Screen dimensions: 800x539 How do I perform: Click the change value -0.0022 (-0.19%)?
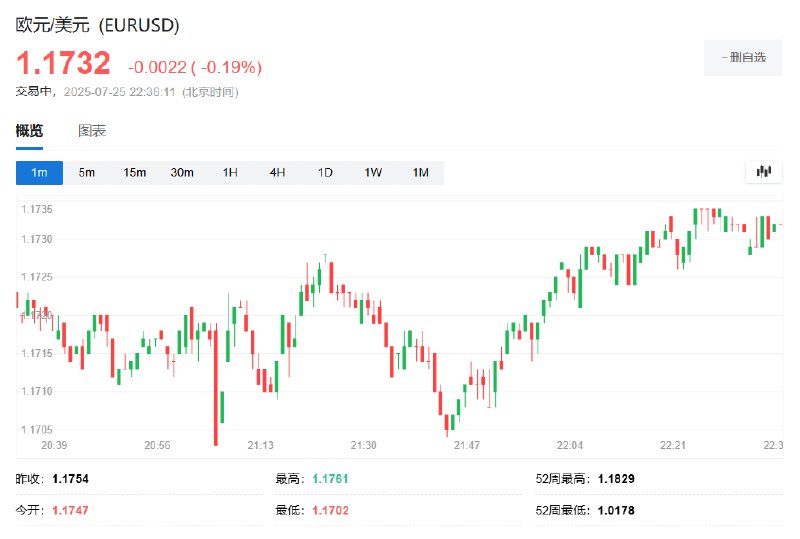coord(195,67)
